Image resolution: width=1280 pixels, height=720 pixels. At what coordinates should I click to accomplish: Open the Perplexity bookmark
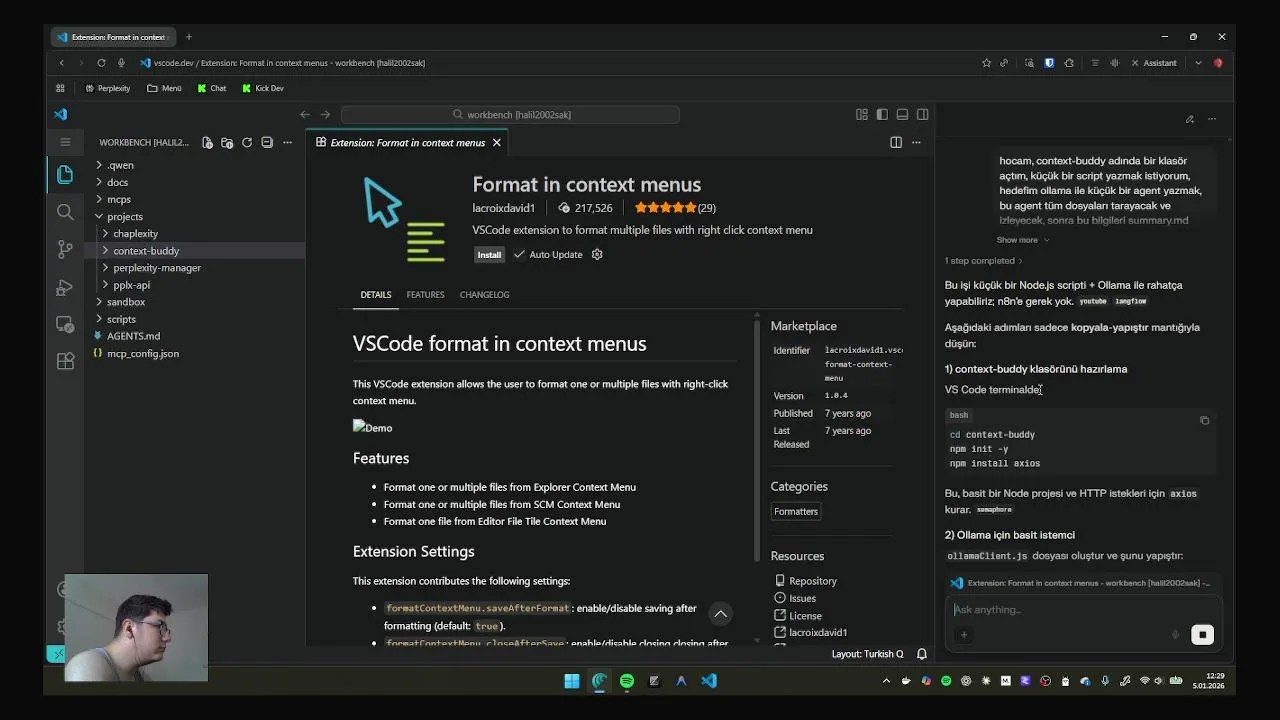point(107,88)
